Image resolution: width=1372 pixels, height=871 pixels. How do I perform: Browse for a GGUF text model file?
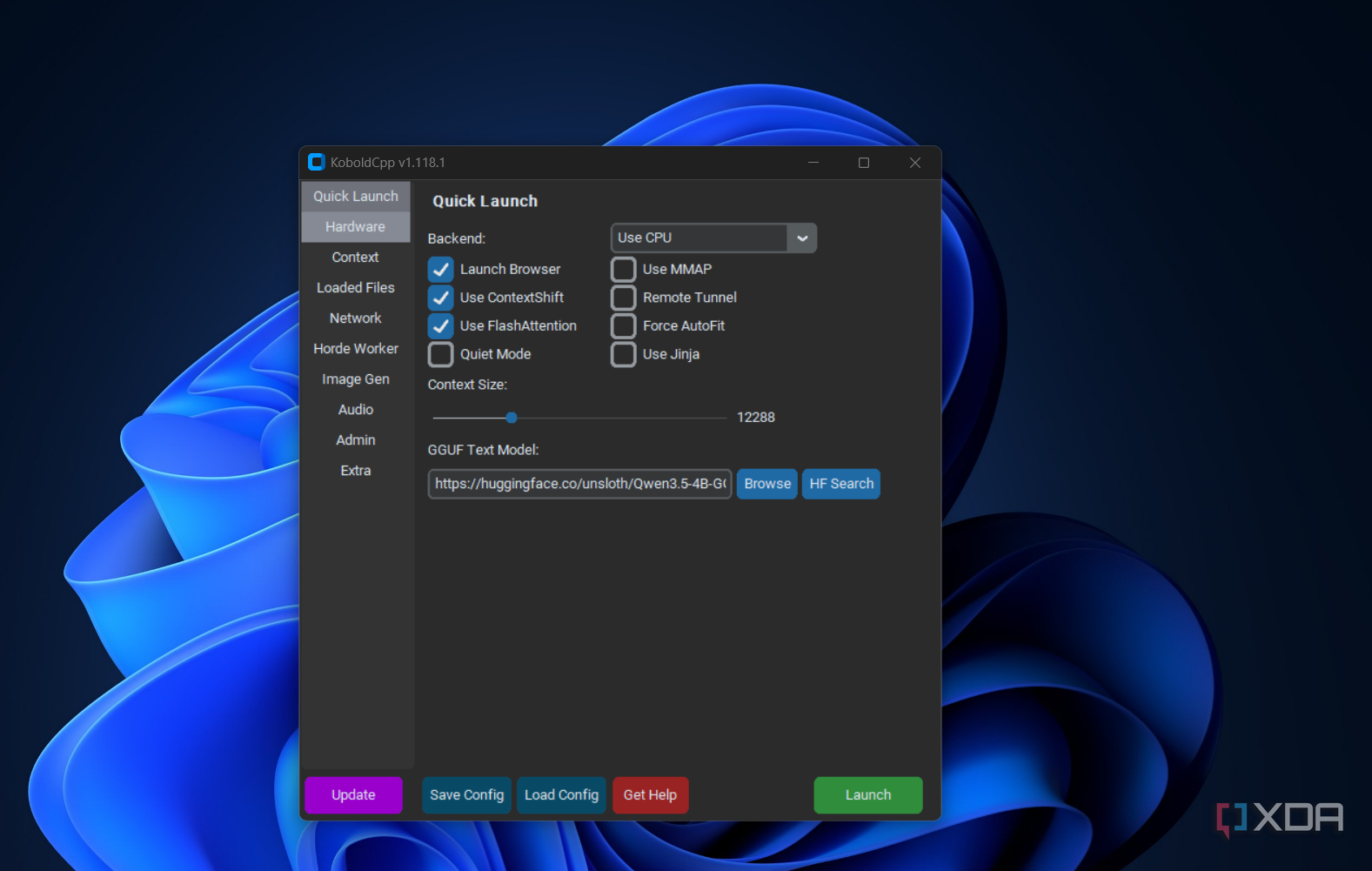pos(767,484)
